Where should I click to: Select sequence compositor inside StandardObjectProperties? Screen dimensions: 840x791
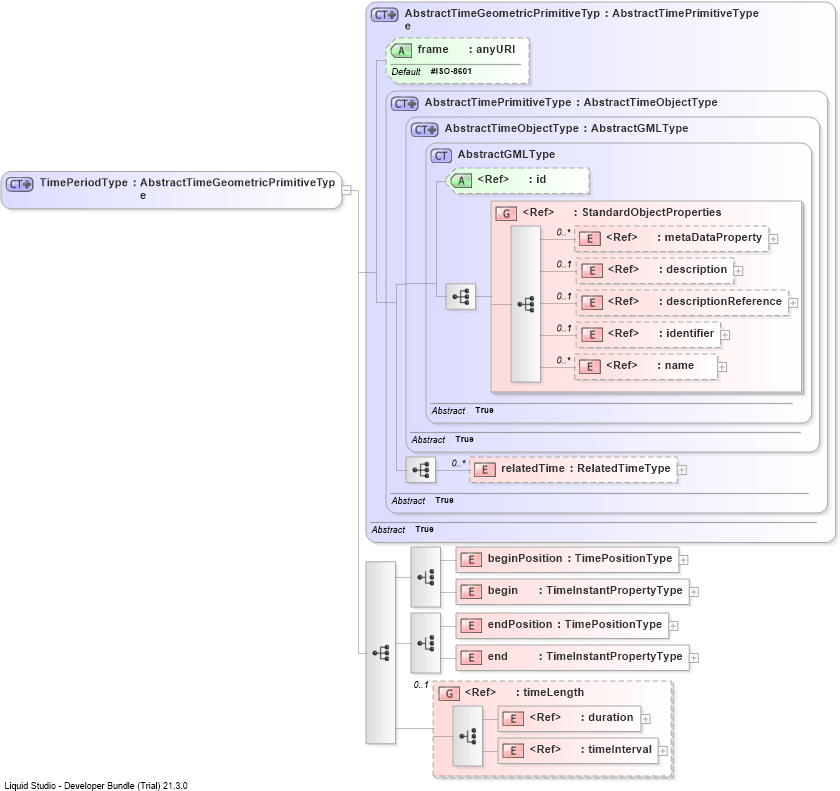tap(526, 304)
